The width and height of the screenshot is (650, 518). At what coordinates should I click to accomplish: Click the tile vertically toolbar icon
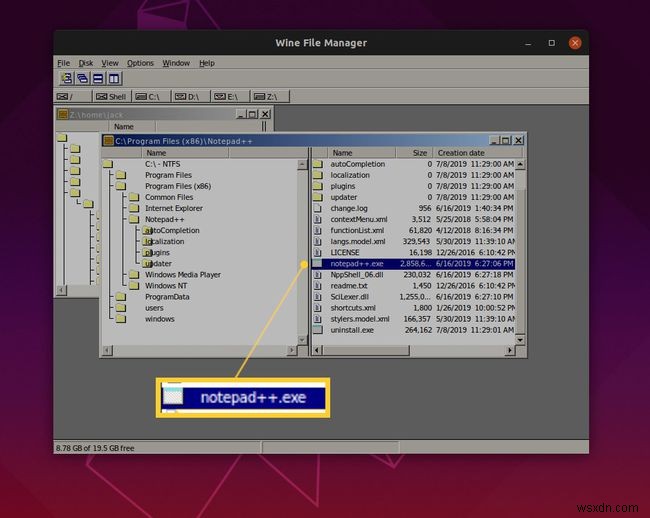(x=114, y=78)
